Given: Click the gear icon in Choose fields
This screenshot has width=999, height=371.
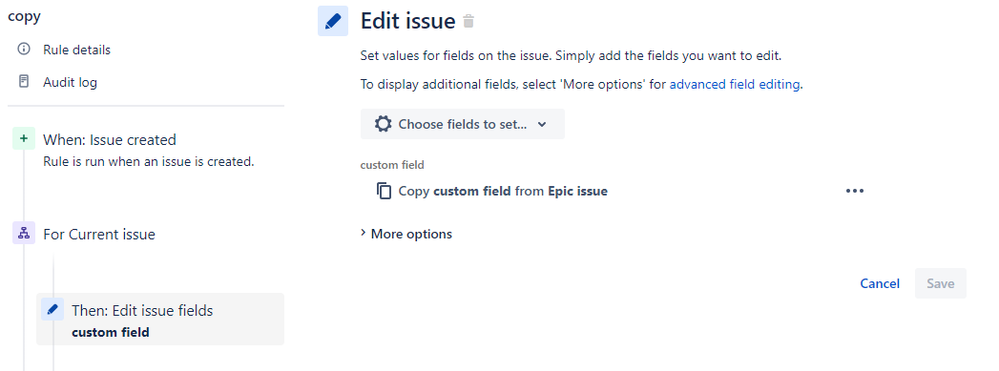Looking at the screenshot, I should (x=383, y=124).
